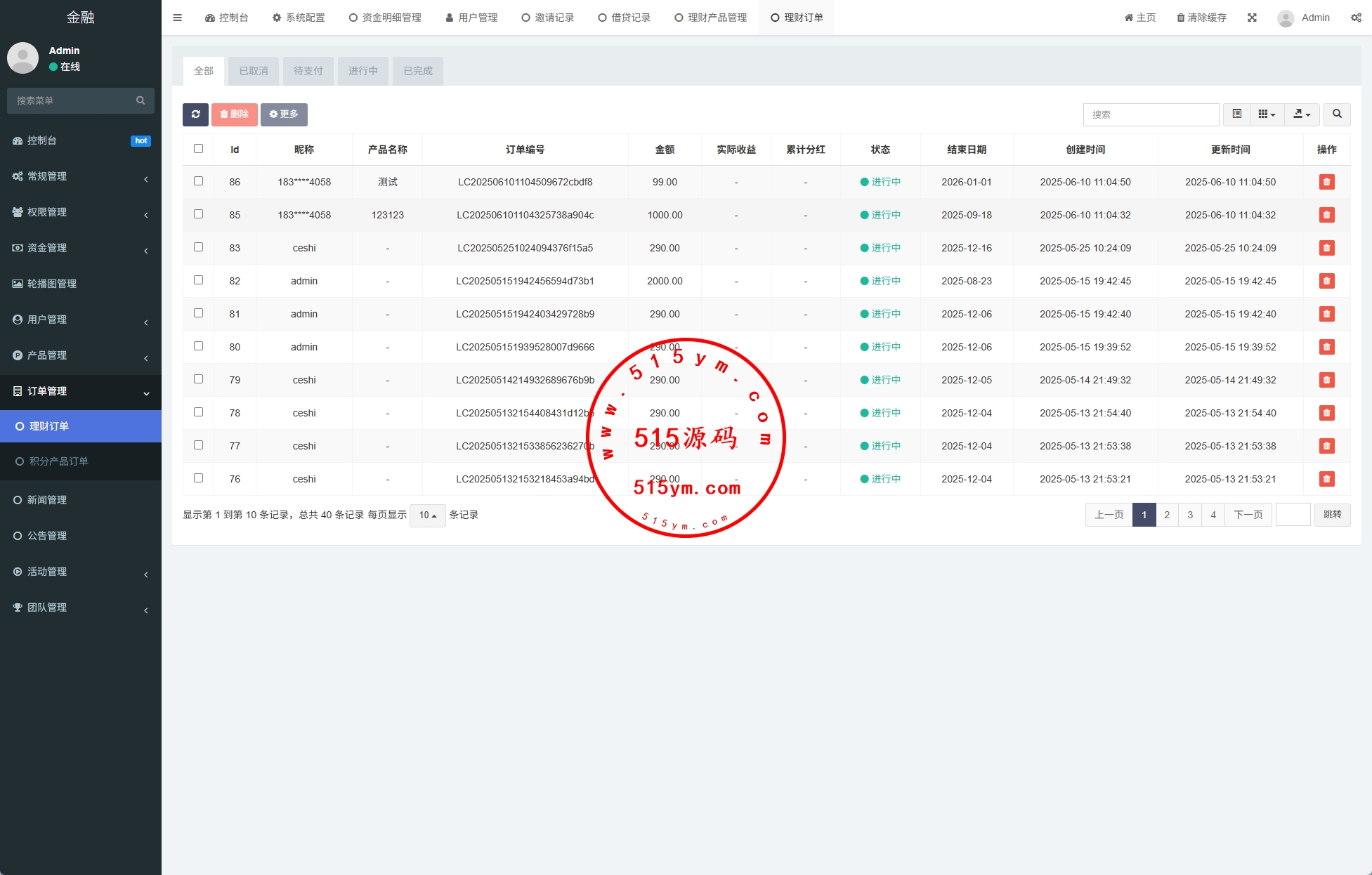Open the columns visibility dropdown
The height and width of the screenshot is (875, 1372).
[x=1267, y=114]
